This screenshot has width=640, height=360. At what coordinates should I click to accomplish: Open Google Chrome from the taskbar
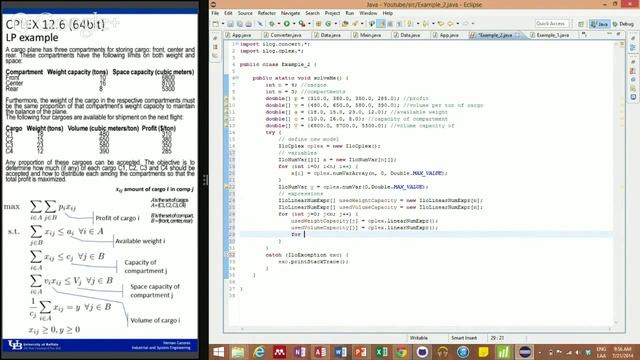click(401, 352)
